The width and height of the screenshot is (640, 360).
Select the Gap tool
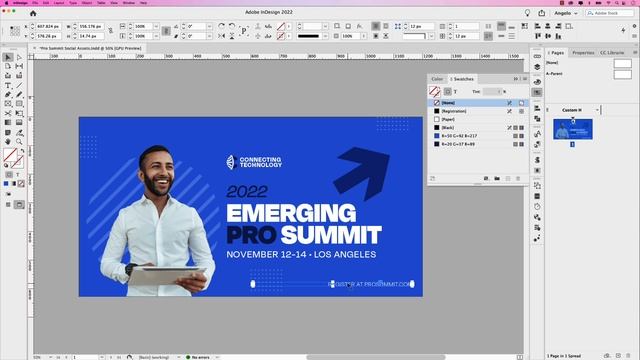pos(19,66)
